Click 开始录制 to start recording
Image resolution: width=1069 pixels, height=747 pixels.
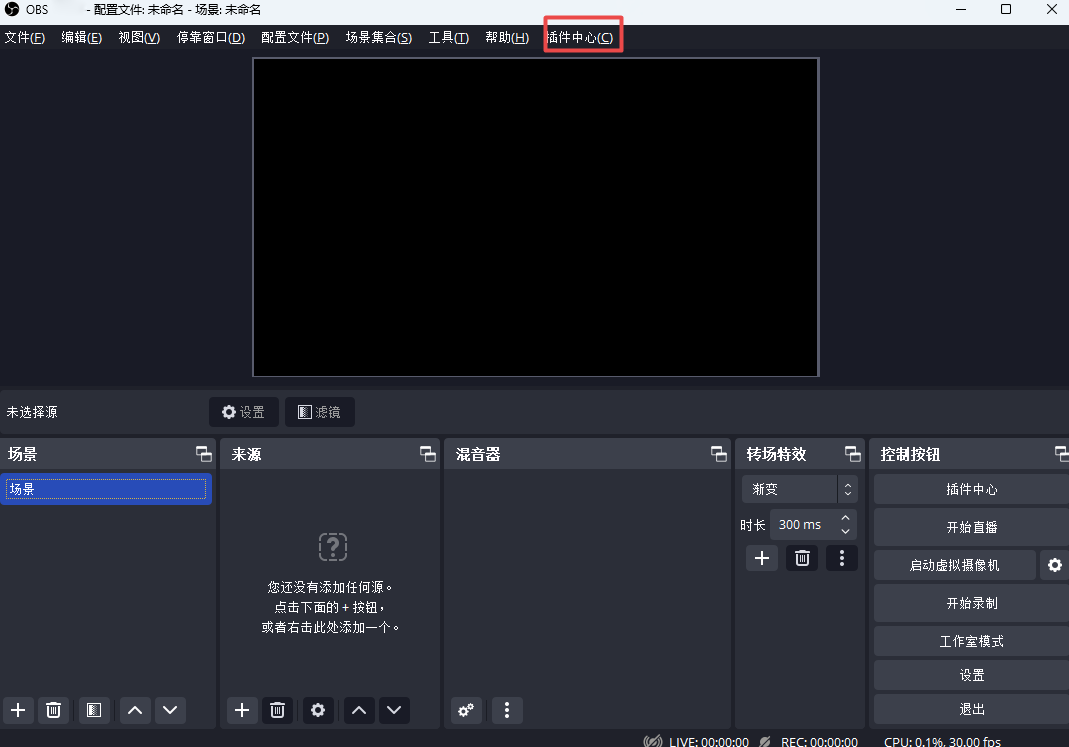pyautogui.click(x=972, y=603)
